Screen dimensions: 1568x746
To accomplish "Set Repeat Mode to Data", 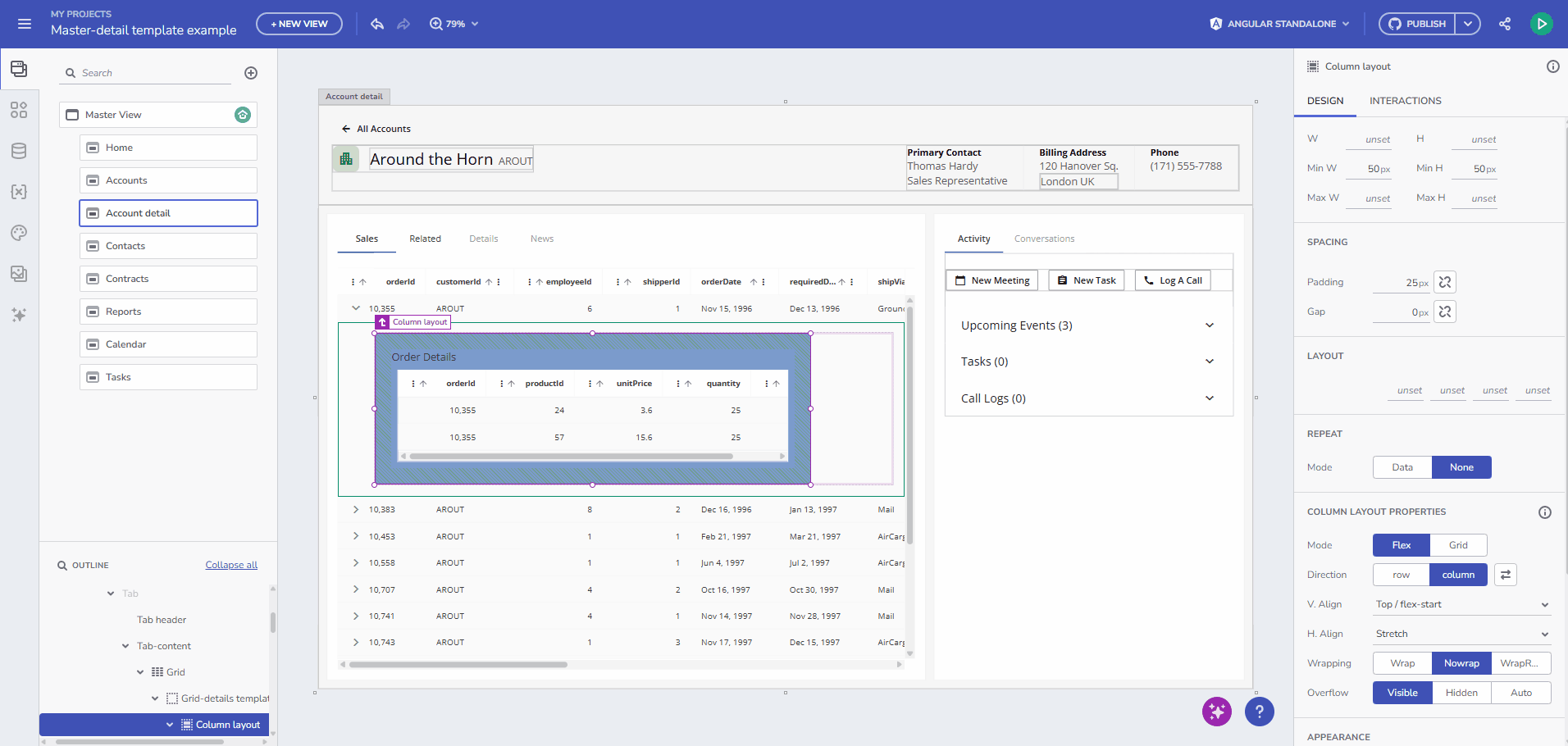I will click(x=1402, y=467).
